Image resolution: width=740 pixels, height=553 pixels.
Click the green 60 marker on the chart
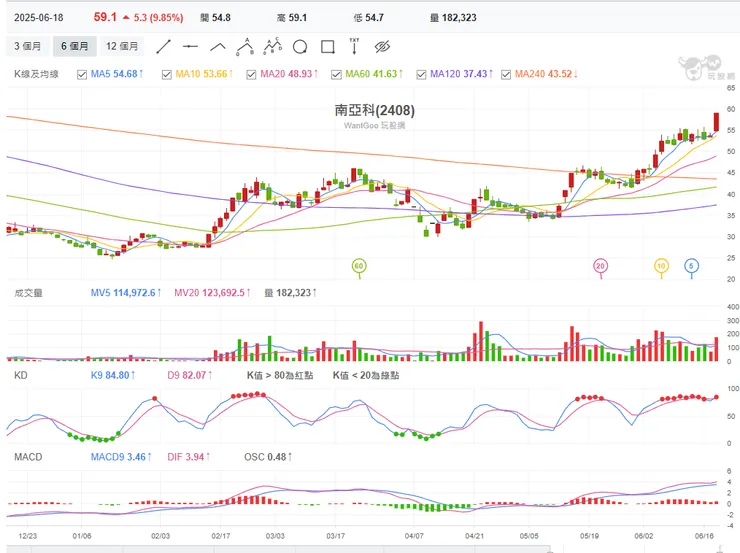click(x=359, y=265)
